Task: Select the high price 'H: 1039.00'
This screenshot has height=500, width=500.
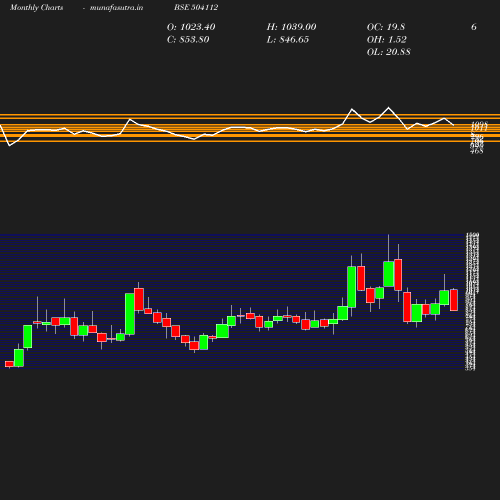Action: click(x=291, y=27)
